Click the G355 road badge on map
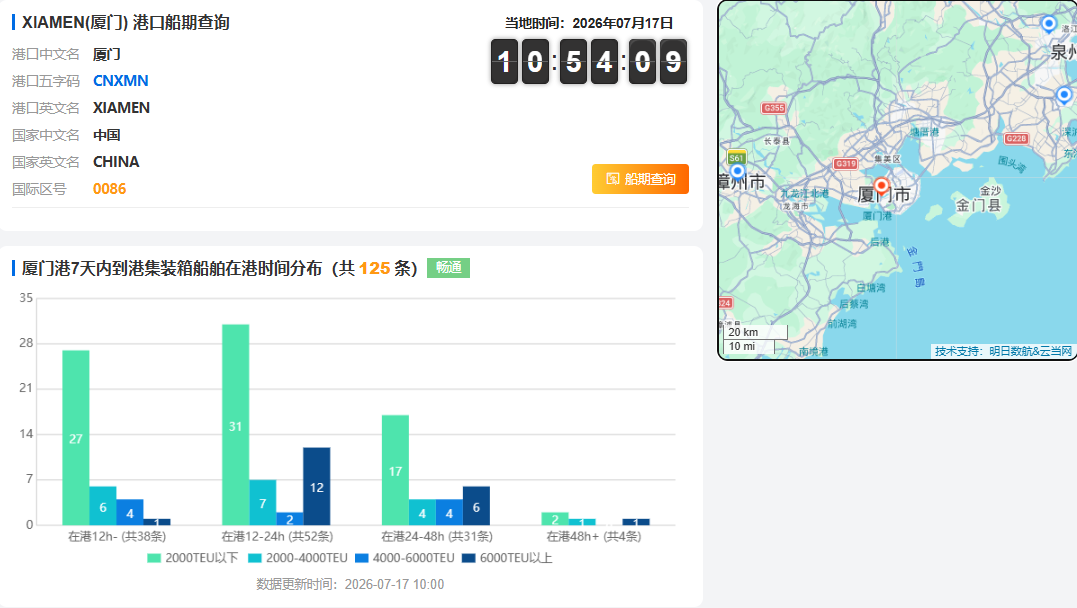1077x608 pixels. (773, 108)
